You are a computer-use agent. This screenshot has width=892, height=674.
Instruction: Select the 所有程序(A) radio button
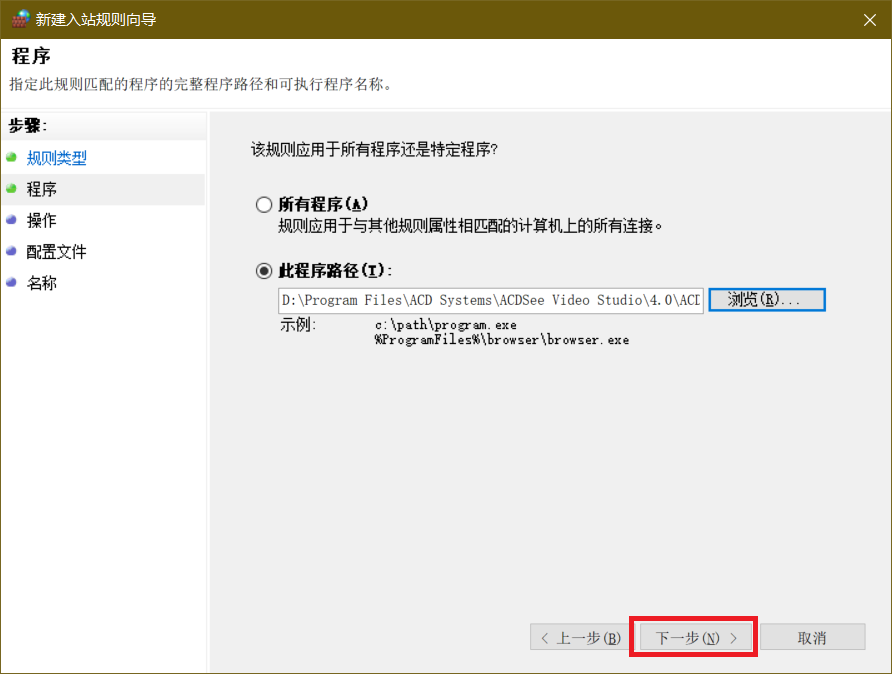pyautogui.click(x=264, y=204)
